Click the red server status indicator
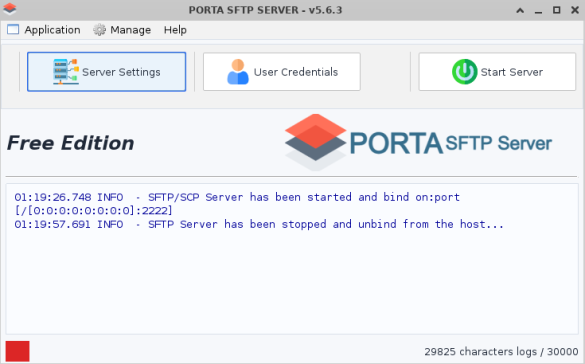This screenshot has width=585, height=364. click(x=18, y=351)
